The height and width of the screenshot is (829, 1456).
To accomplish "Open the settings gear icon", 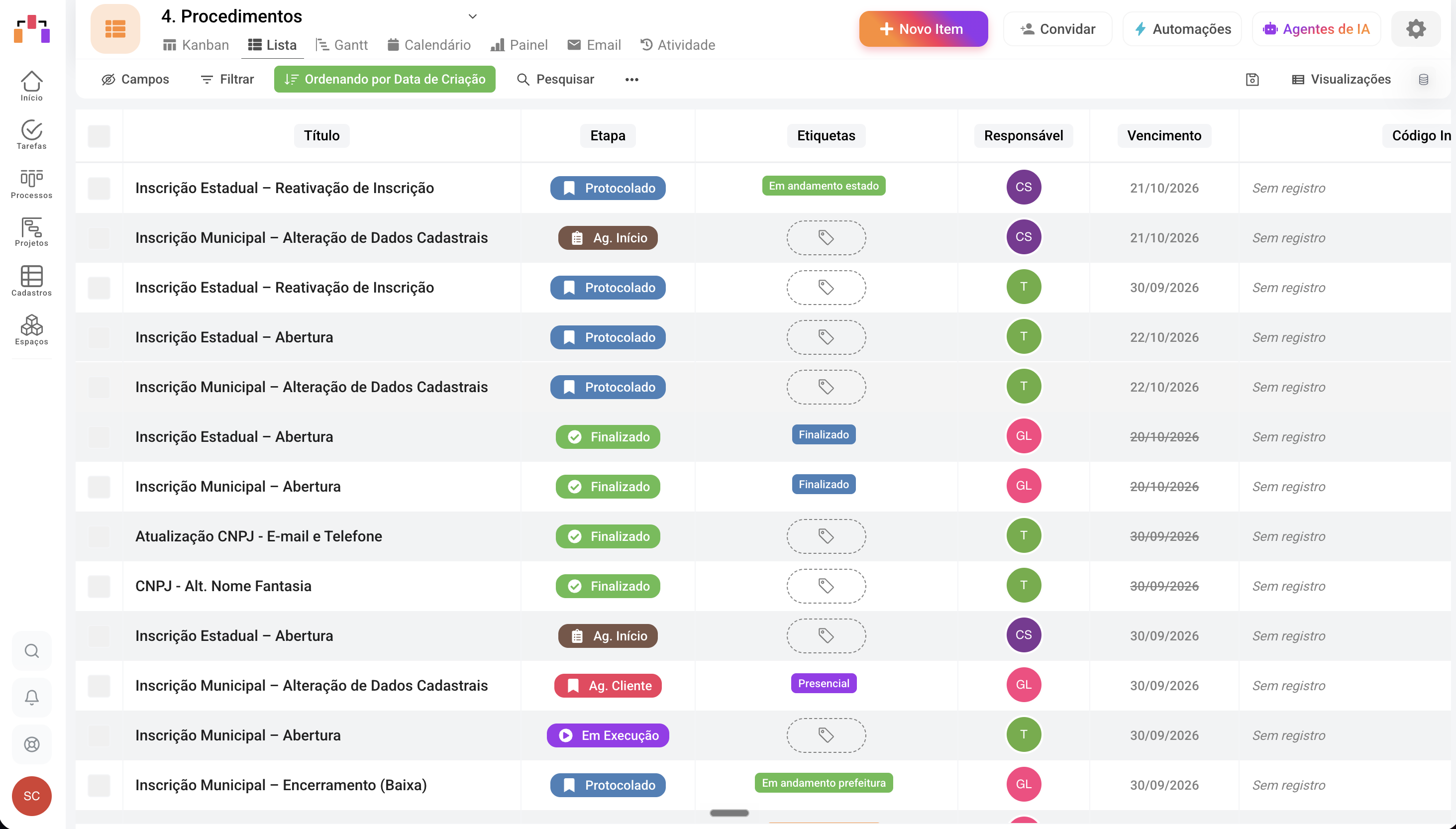I will (x=1416, y=29).
